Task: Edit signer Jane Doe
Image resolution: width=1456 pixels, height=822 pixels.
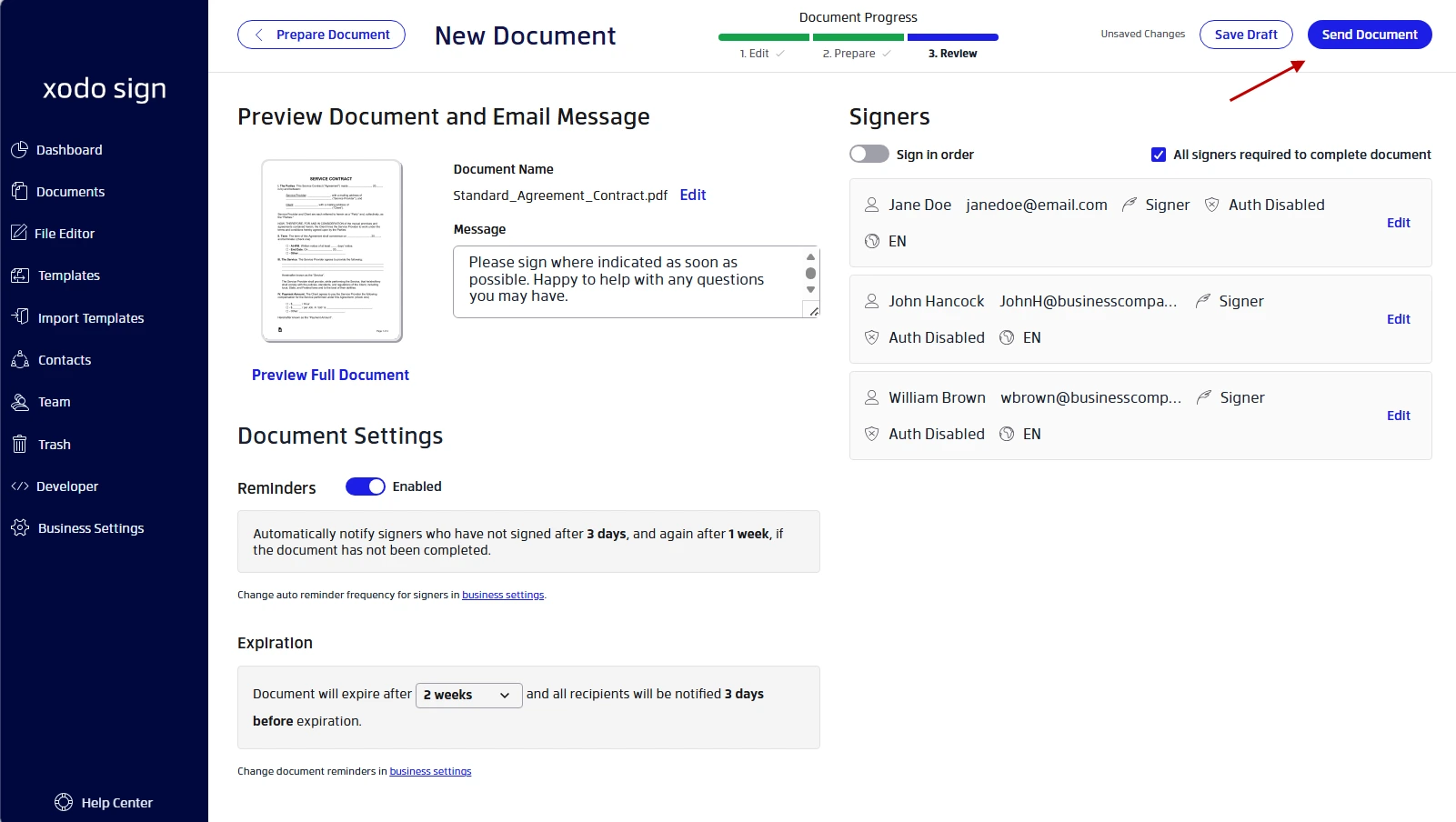Action: point(1398,223)
